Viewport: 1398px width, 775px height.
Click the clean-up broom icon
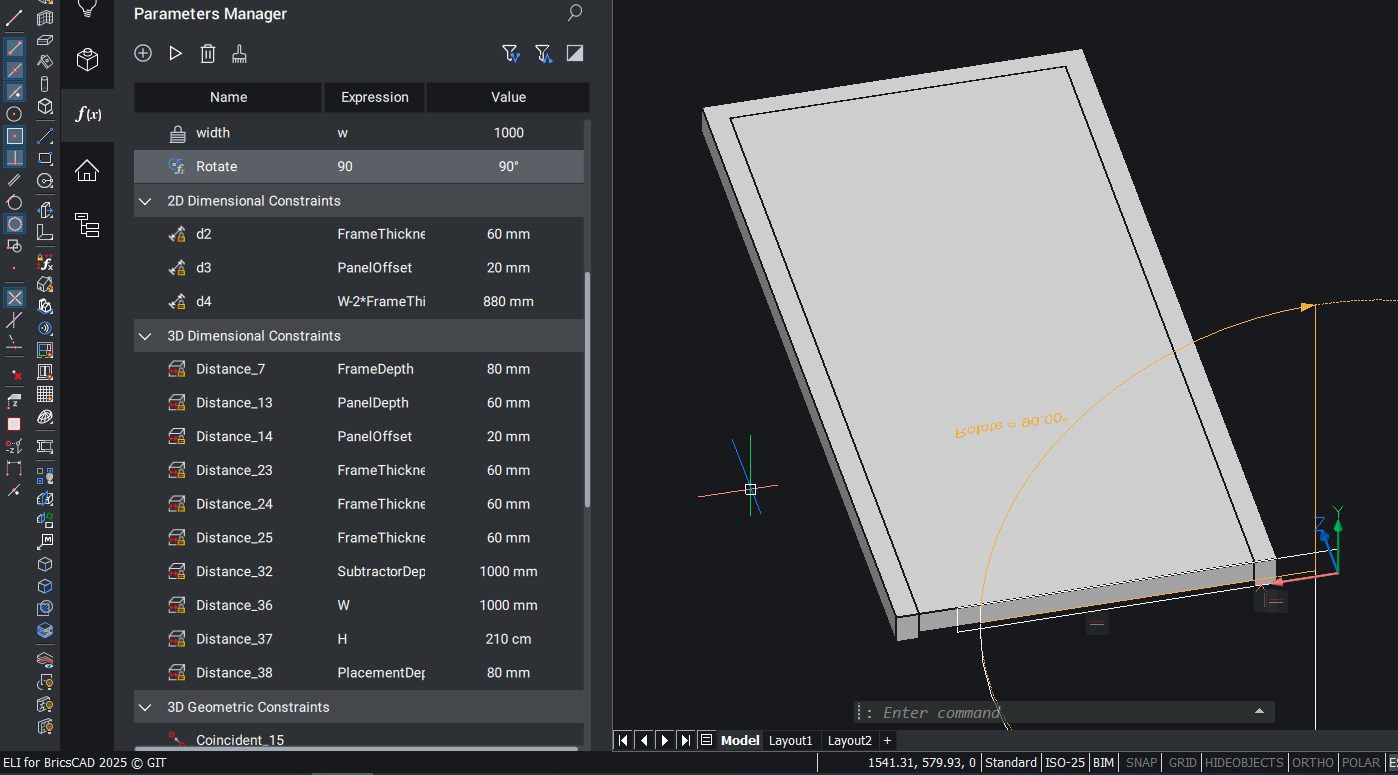tap(240, 54)
